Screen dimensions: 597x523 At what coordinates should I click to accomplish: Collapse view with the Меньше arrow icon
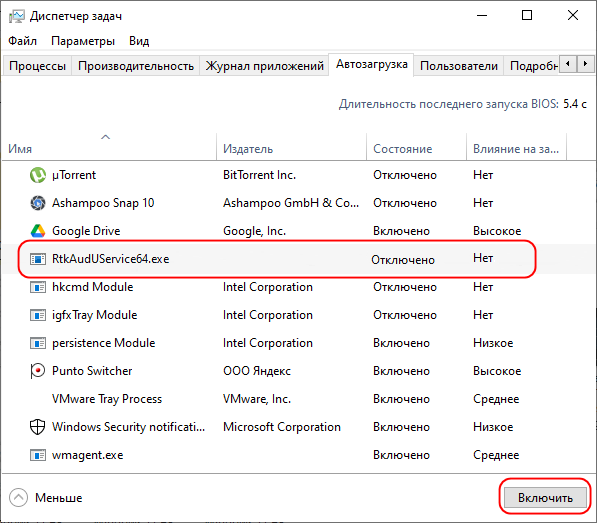pyautogui.click(x=18, y=497)
